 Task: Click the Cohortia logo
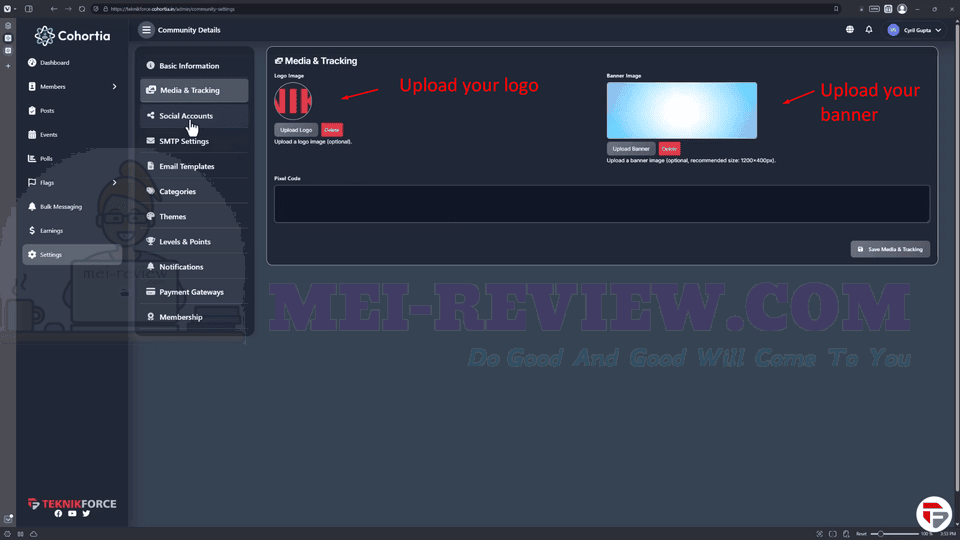pos(72,36)
